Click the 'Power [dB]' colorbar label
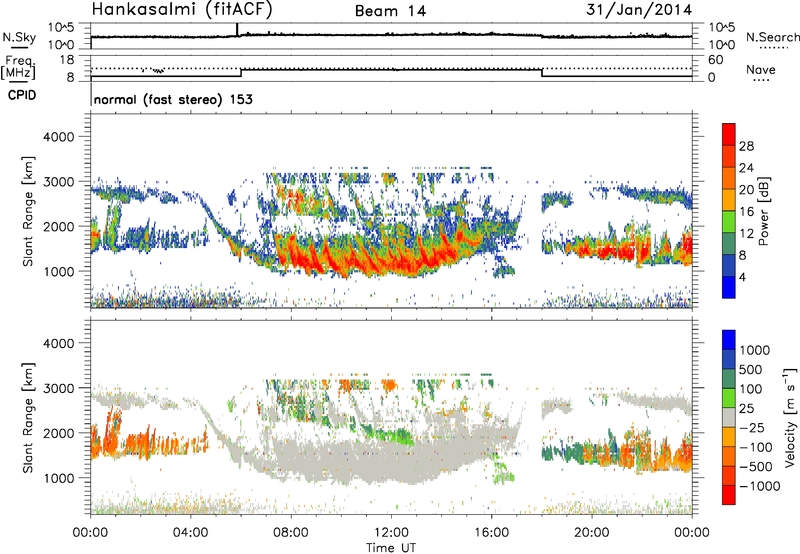Viewport: 800px width, 554px height. click(763, 211)
